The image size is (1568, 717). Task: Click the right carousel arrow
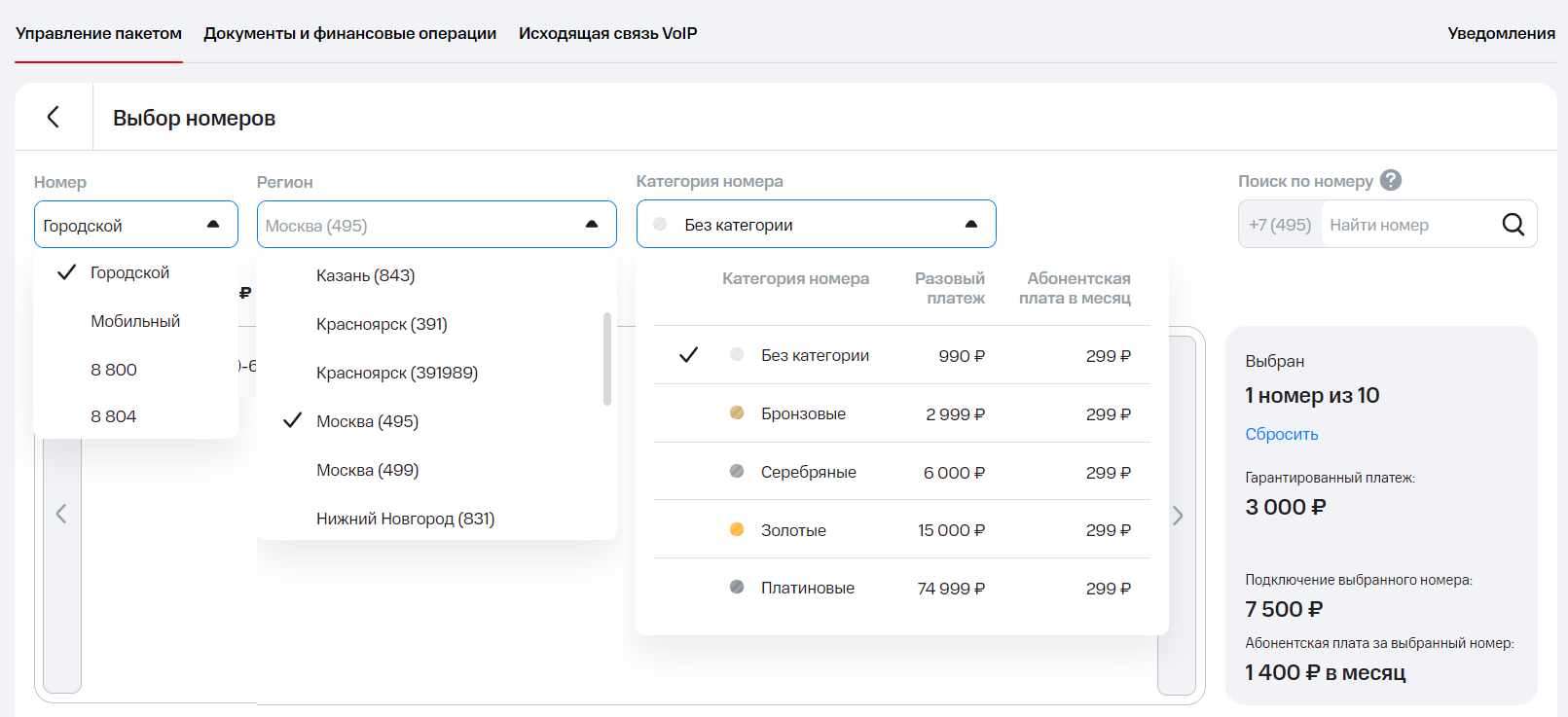pyautogui.click(x=1177, y=515)
